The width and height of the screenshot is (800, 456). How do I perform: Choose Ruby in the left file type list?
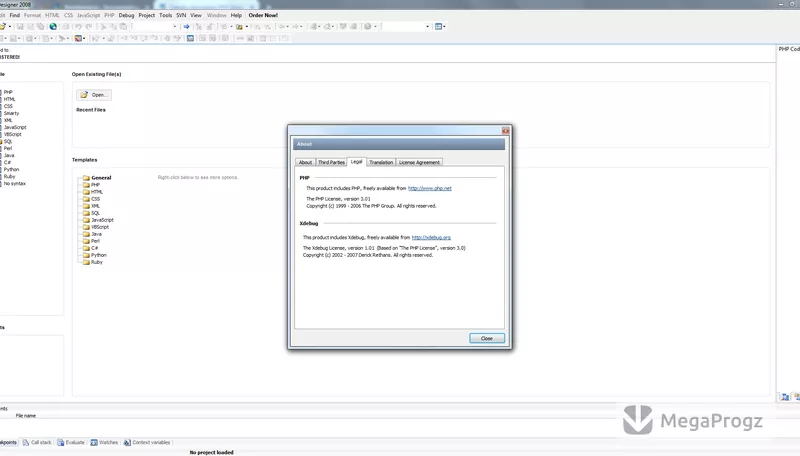coord(8,176)
